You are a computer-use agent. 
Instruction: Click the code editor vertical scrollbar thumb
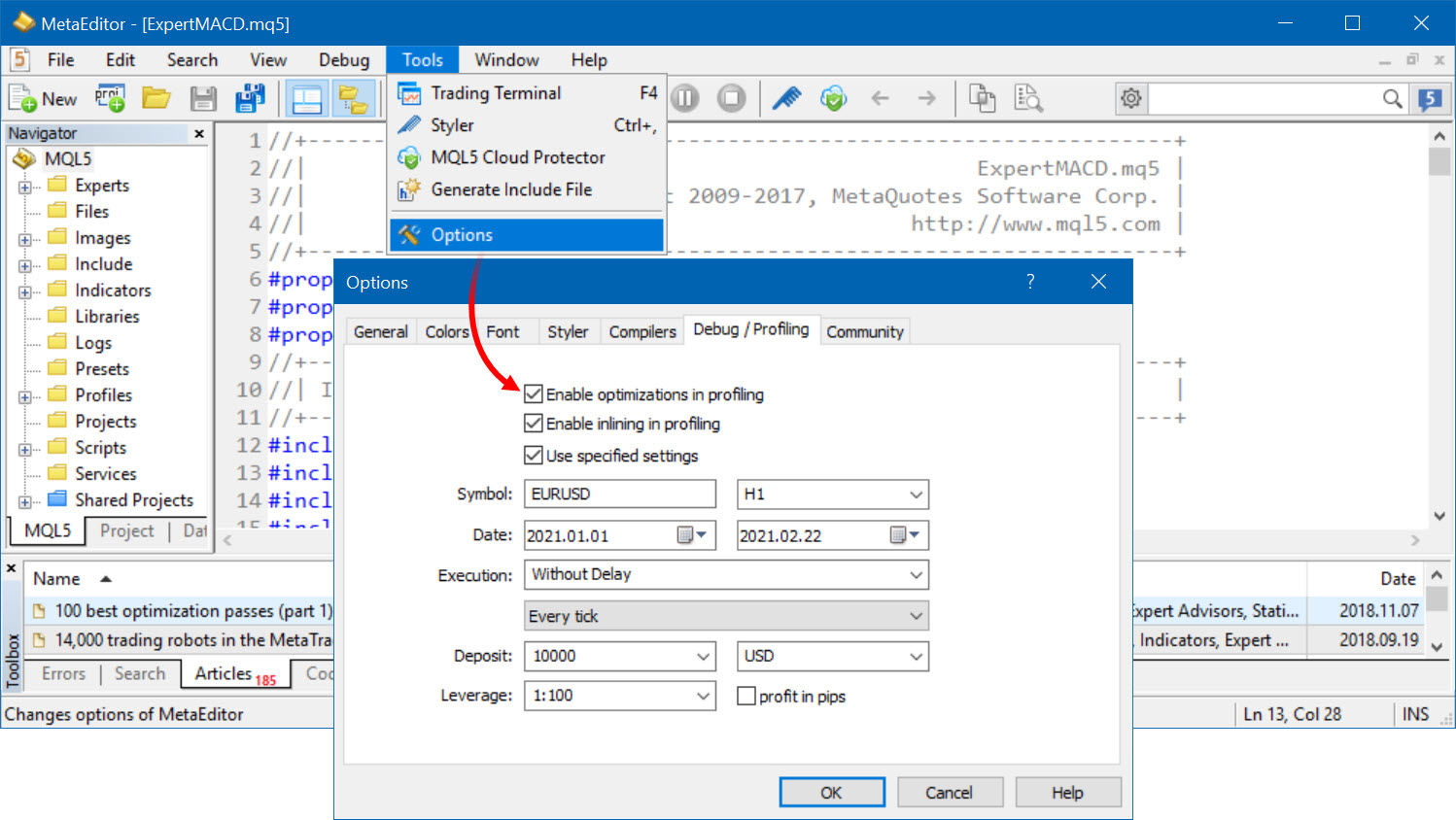pyautogui.click(x=1439, y=161)
